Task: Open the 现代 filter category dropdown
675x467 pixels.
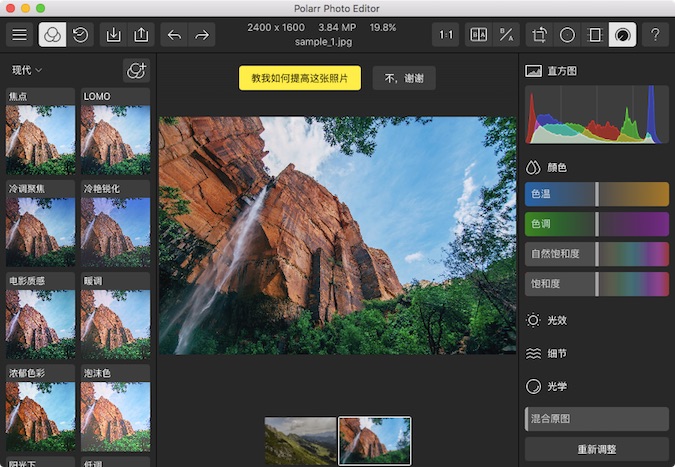Action: coord(27,70)
